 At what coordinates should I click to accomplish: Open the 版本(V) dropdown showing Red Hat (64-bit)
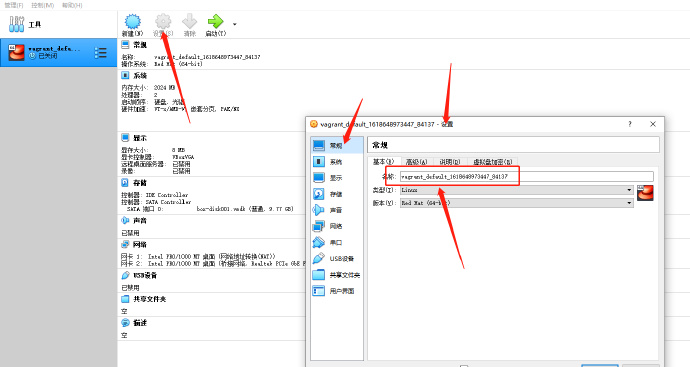point(517,203)
